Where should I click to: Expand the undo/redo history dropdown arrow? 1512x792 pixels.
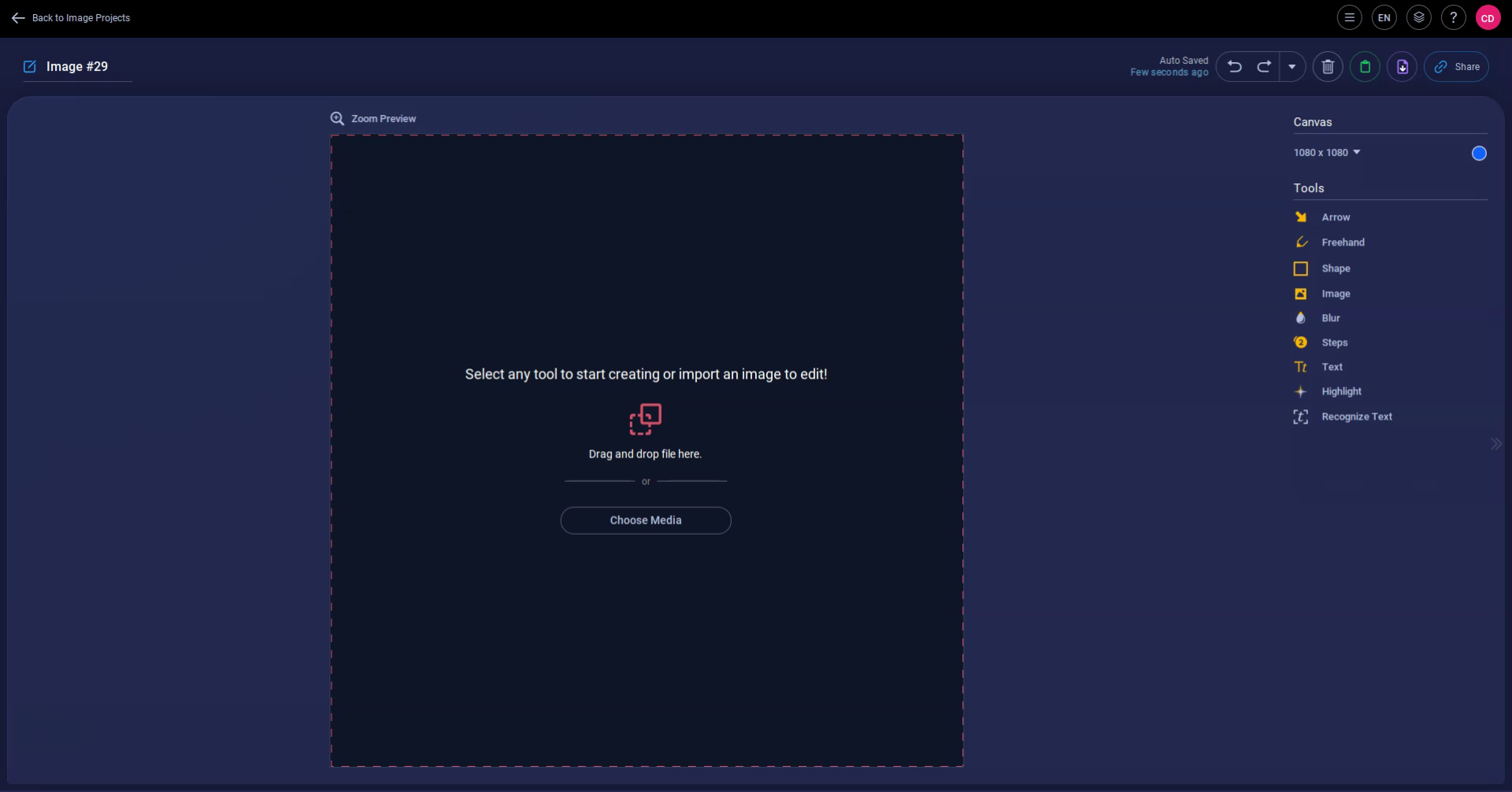coord(1292,67)
